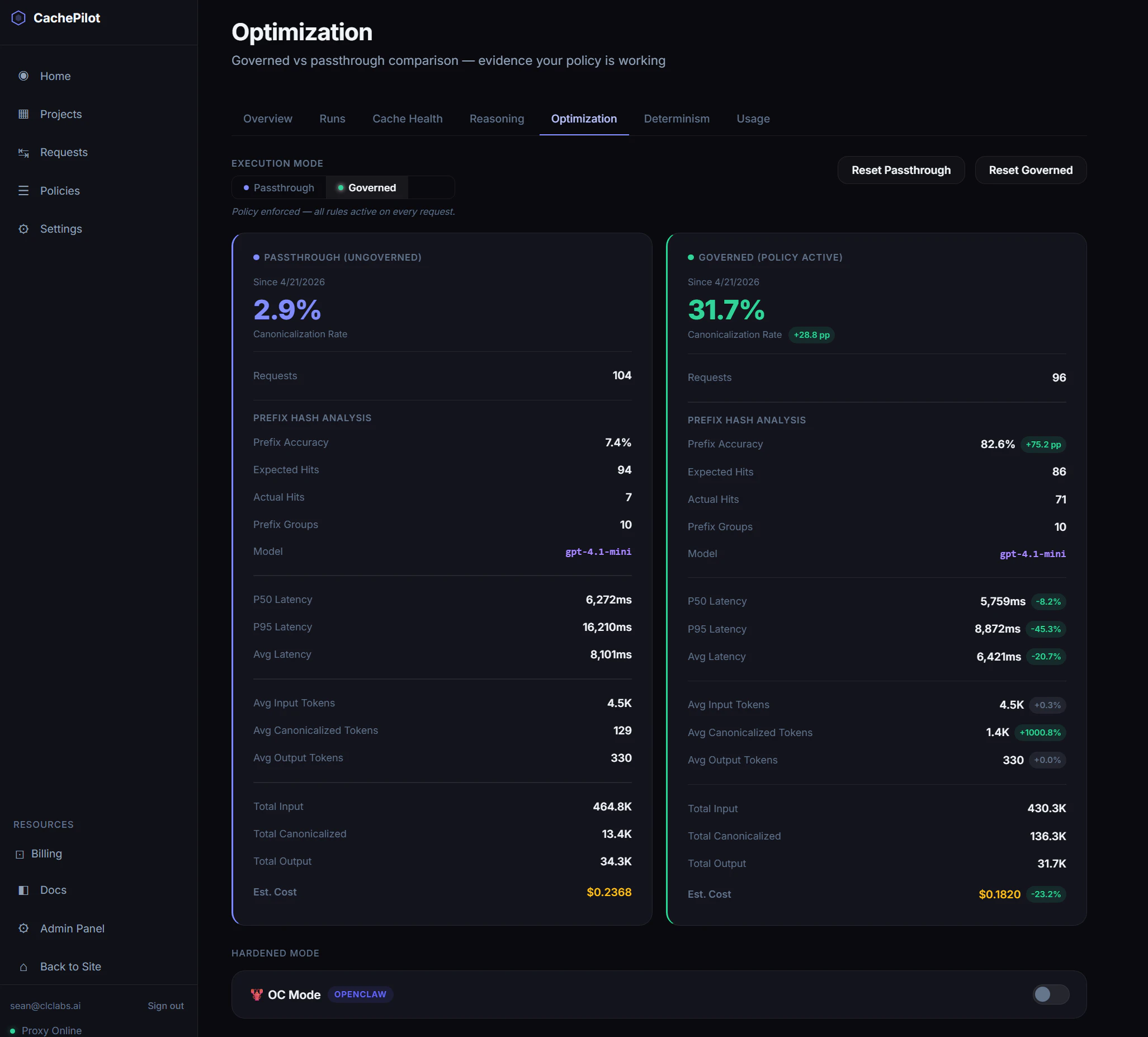Click the Back to Site house icon
Screen dimensions: 1148x1037
point(23,967)
